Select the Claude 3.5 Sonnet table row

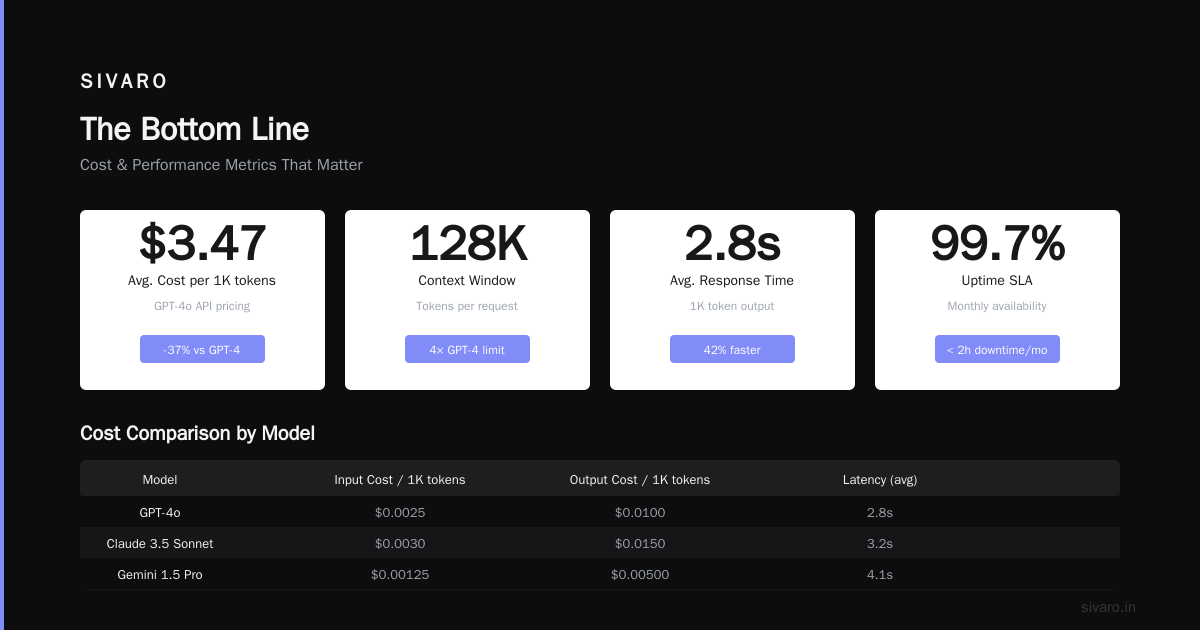[600, 543]
